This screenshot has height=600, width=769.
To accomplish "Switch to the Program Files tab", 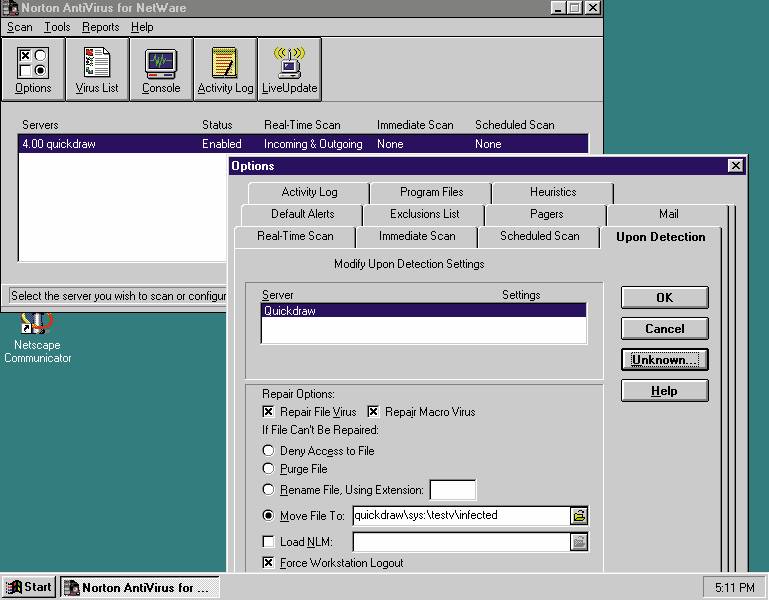I will coord(431,192).
